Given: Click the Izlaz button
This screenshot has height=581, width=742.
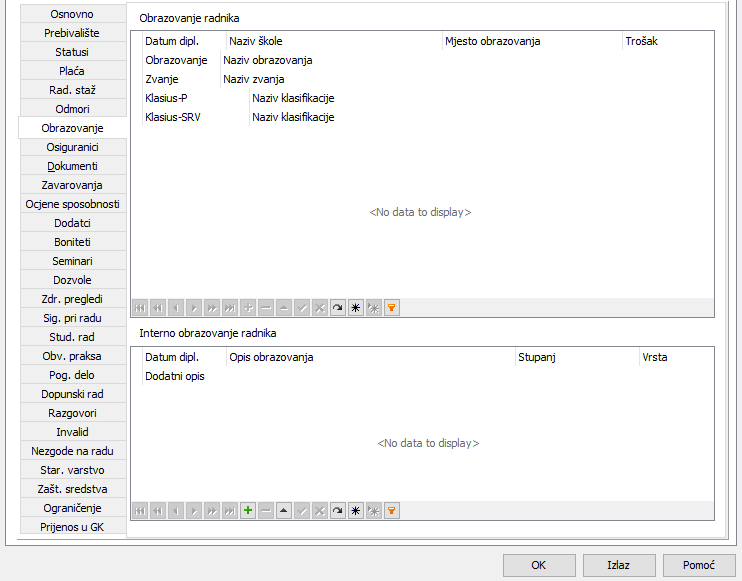Looking at the screenshot, I should (x=619, y=565).
